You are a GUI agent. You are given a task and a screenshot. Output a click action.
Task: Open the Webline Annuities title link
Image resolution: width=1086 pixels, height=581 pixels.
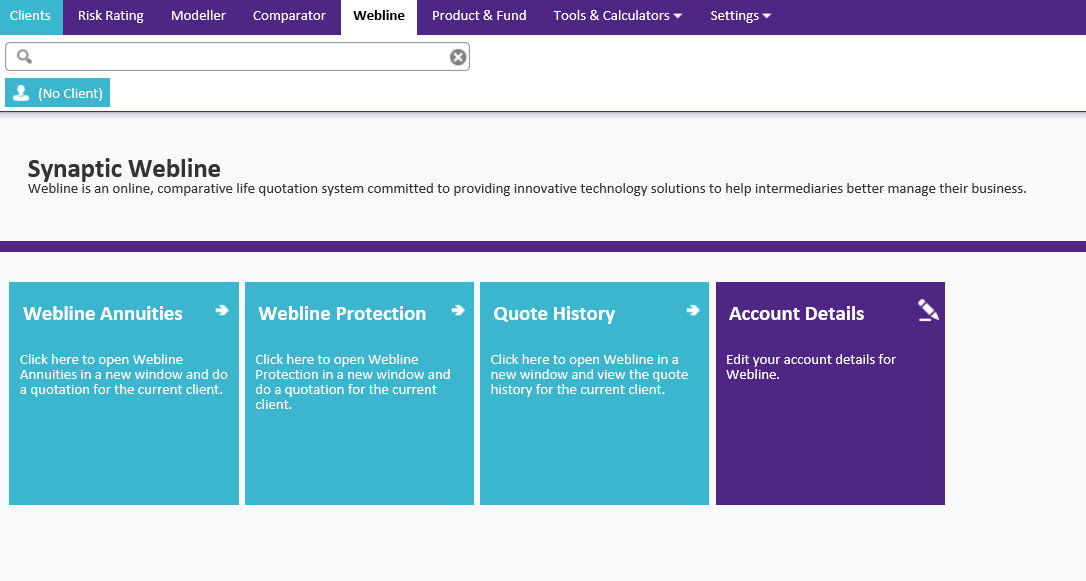click(x=103, y=314)
